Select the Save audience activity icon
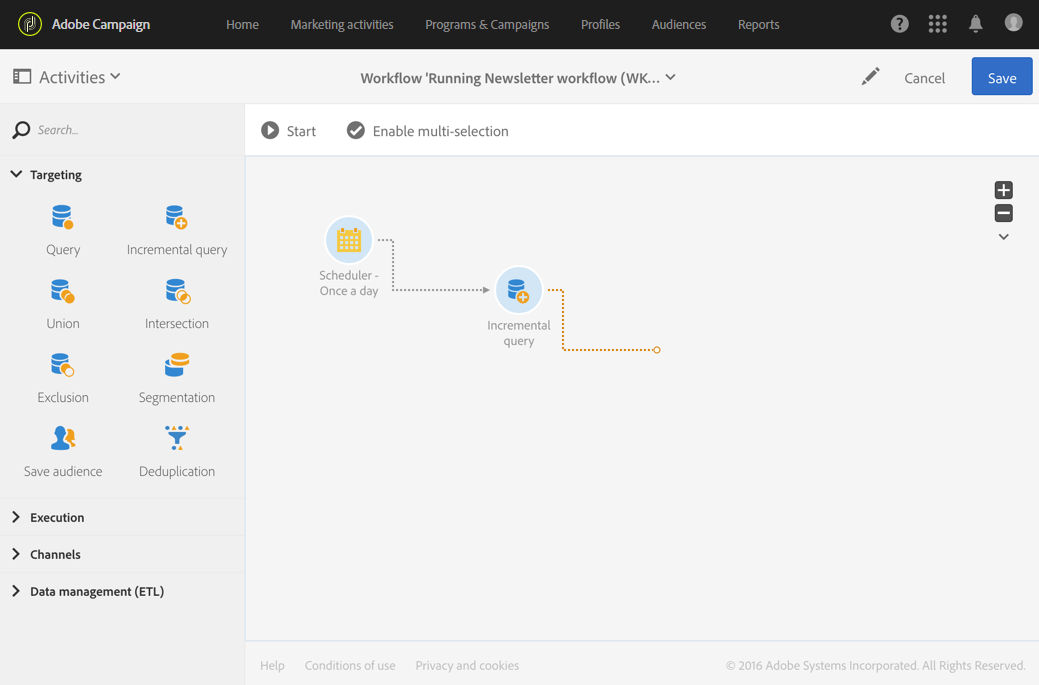This screenshot has height=685, width=1039. click(x=62, y=439)
